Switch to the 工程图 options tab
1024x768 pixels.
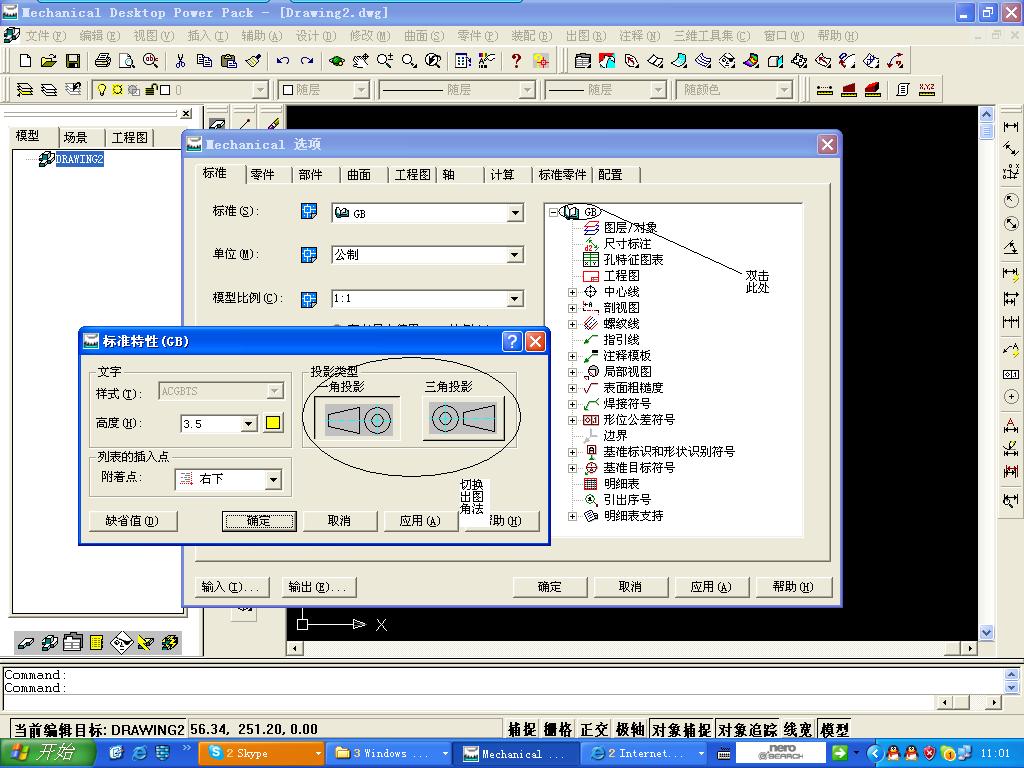click(413, 174)
